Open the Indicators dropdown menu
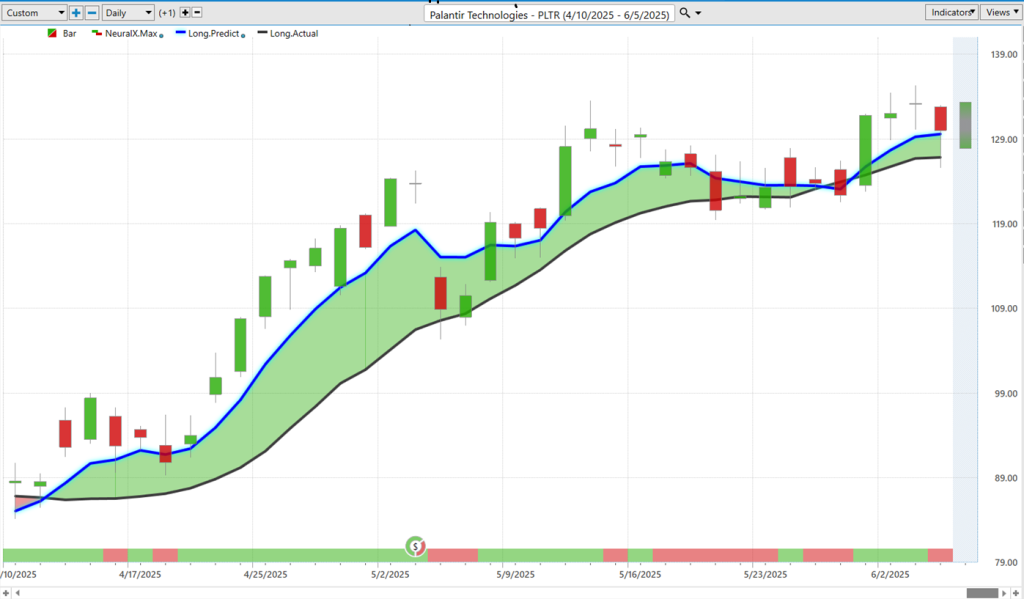This screenshot has width=1024, height=599. (952, 12)
